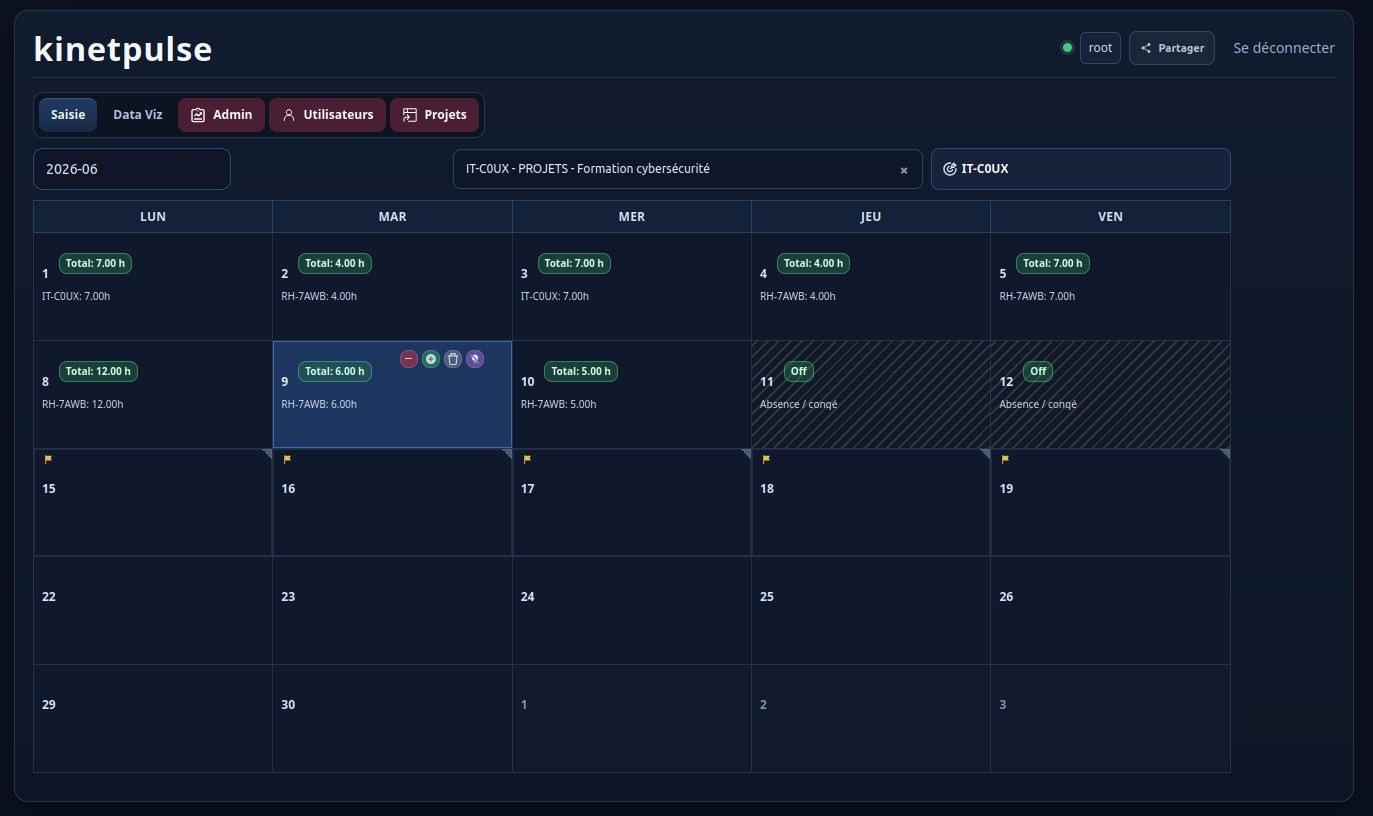This screenshot has height=816, width=1373.
Task: Click the Partager button
Action: point(1172,48)
